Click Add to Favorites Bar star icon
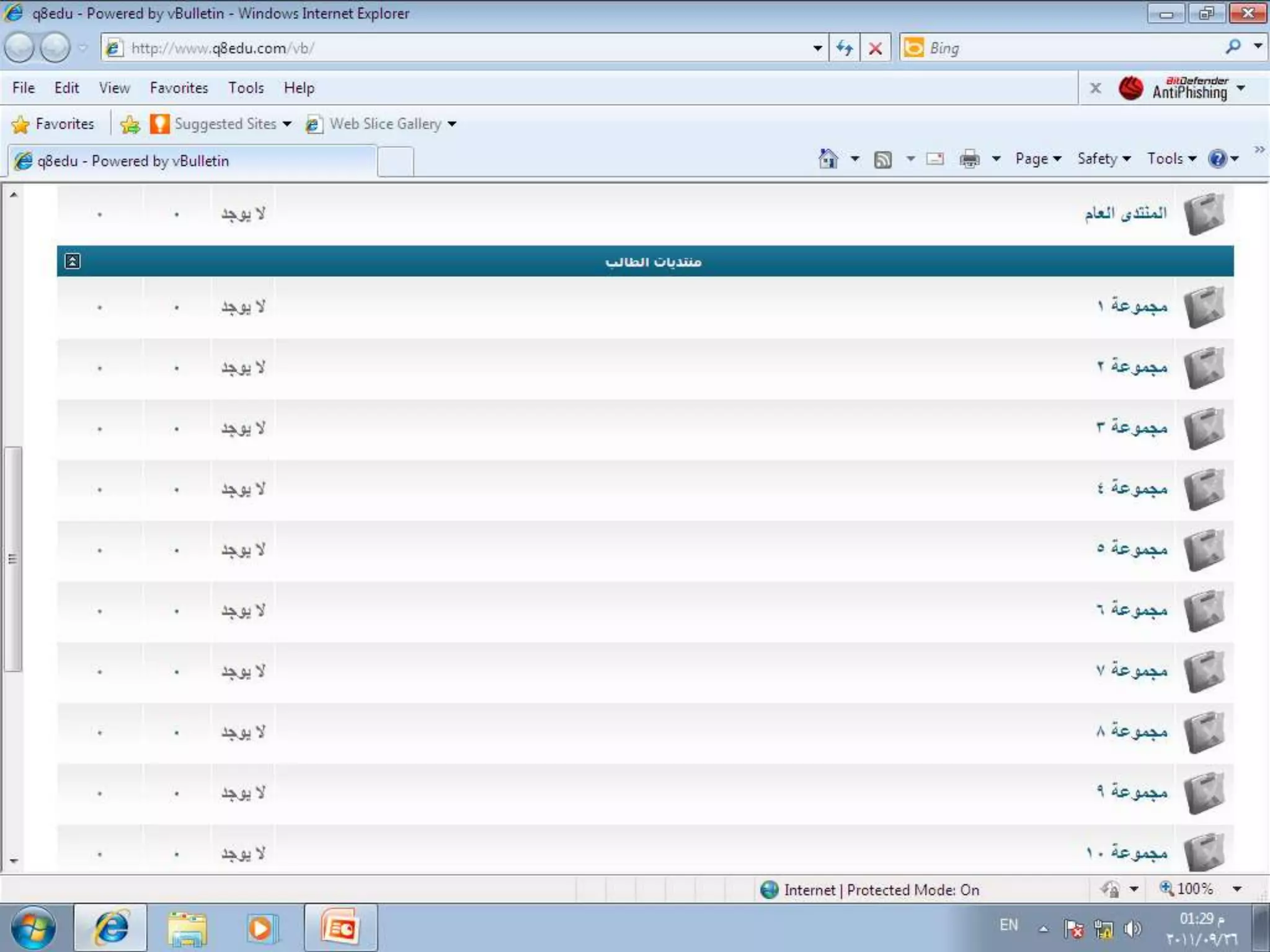Screen dimensions: 1270x952 tap(130, 124)
